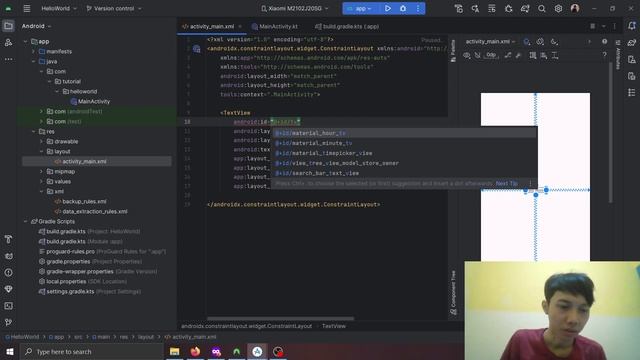
Task: Open the Logcat tool window icon
Action: click(8, 256)
